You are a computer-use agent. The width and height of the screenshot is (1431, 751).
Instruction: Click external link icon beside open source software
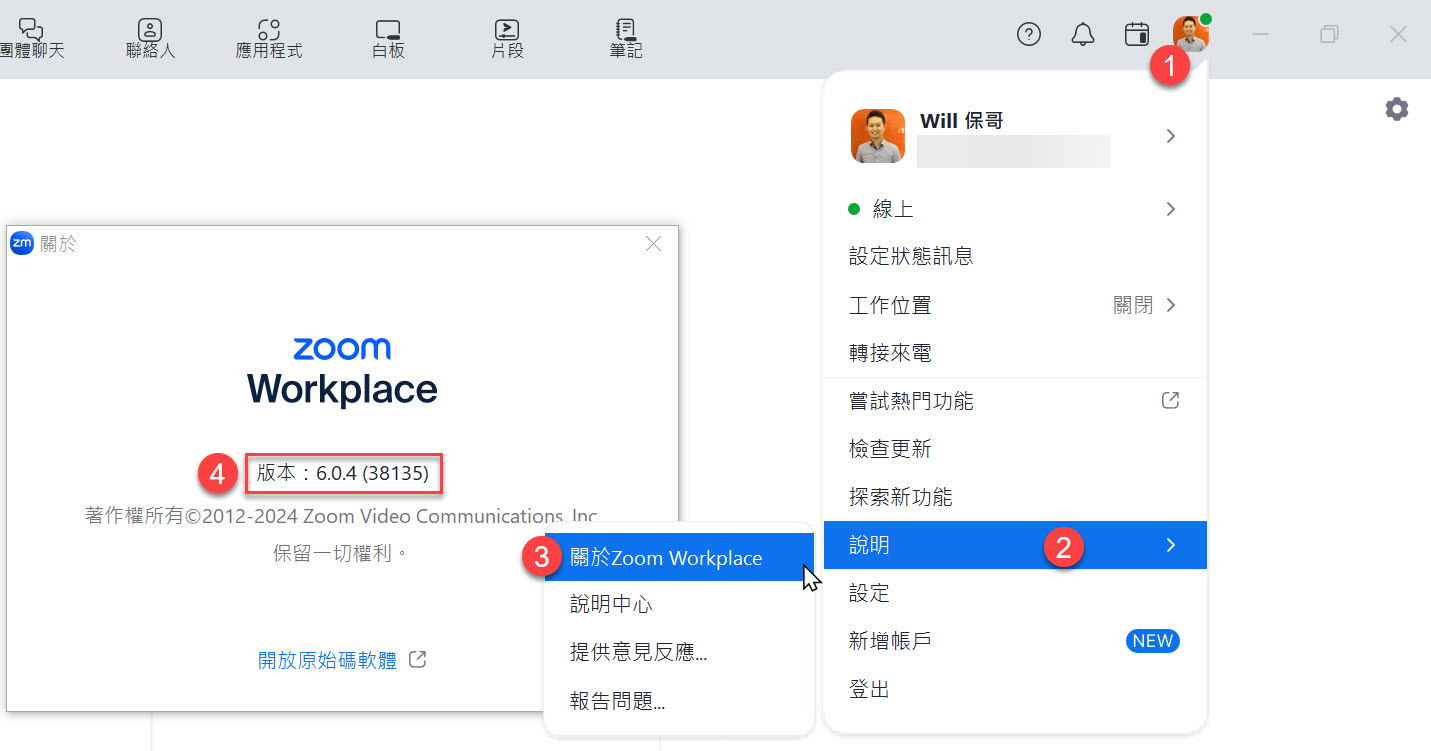tap(418, 660)
